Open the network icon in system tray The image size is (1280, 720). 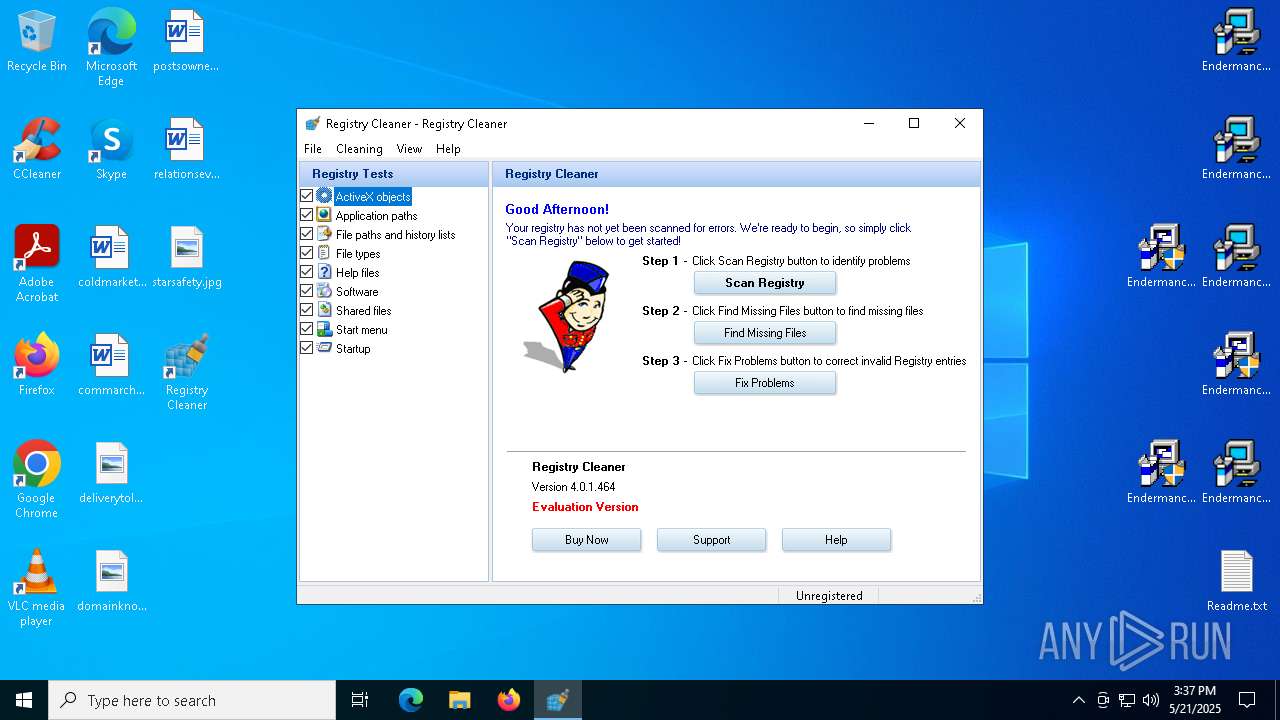point(1127,700)
